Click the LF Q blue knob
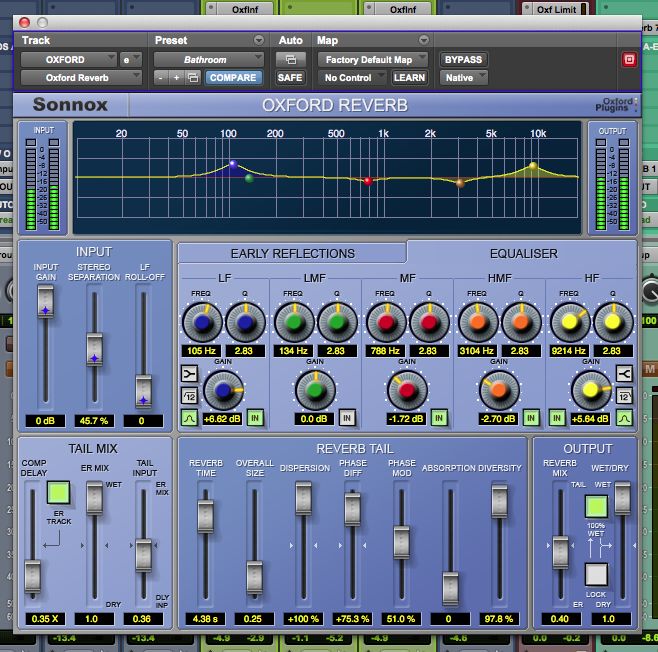Viewport: 658px width, 652px height. (245, 323)
